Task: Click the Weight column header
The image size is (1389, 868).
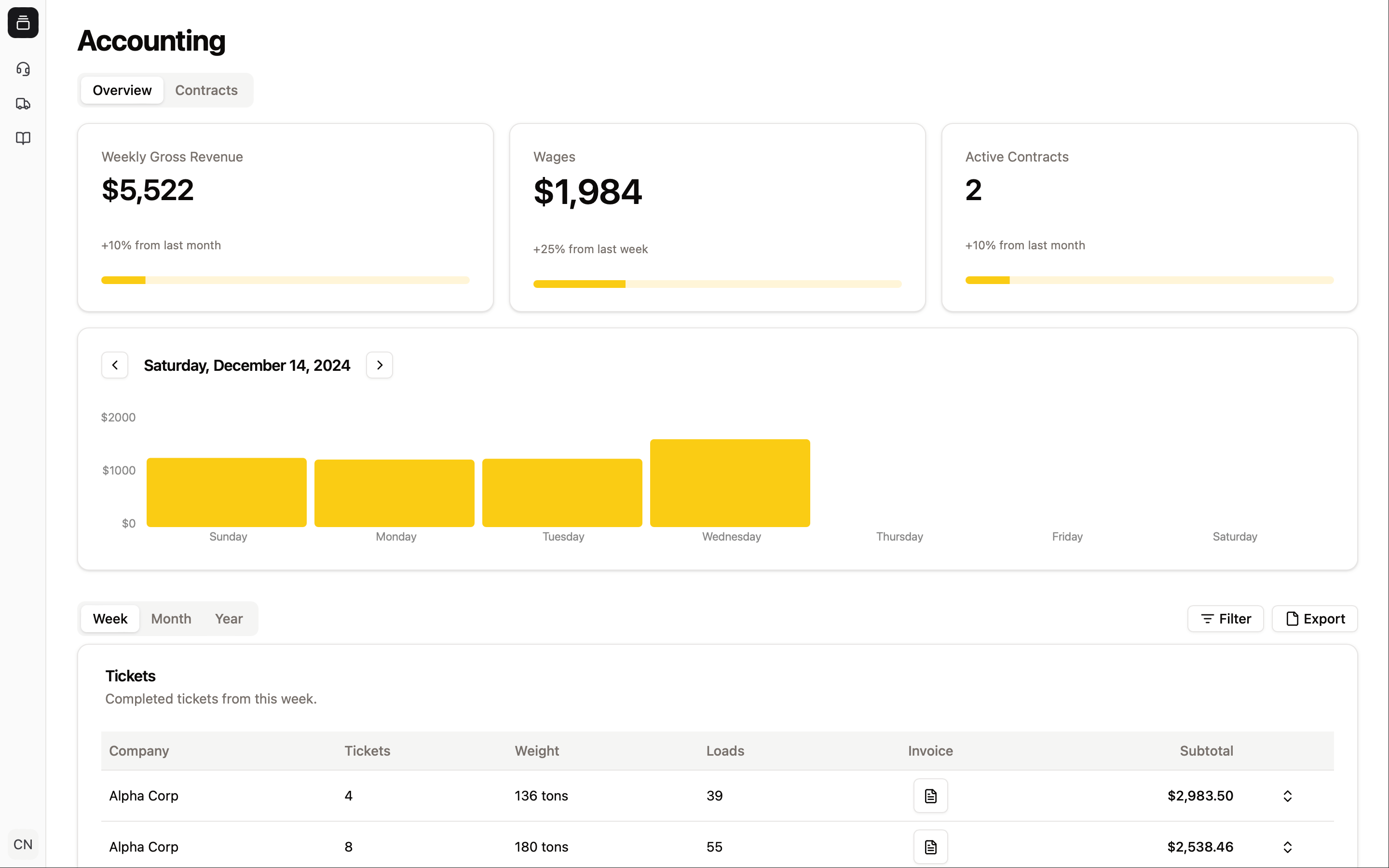Action: coord(537,751)
